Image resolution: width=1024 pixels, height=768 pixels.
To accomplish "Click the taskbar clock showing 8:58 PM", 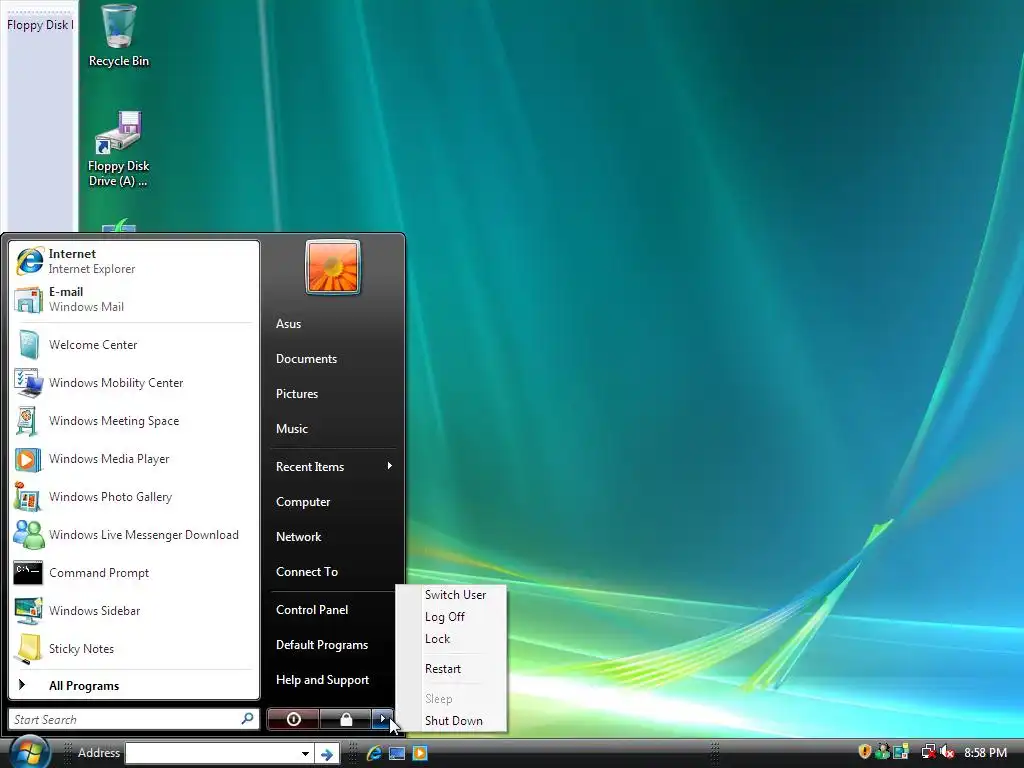I will pyautogui.click(x=985, y=752).
